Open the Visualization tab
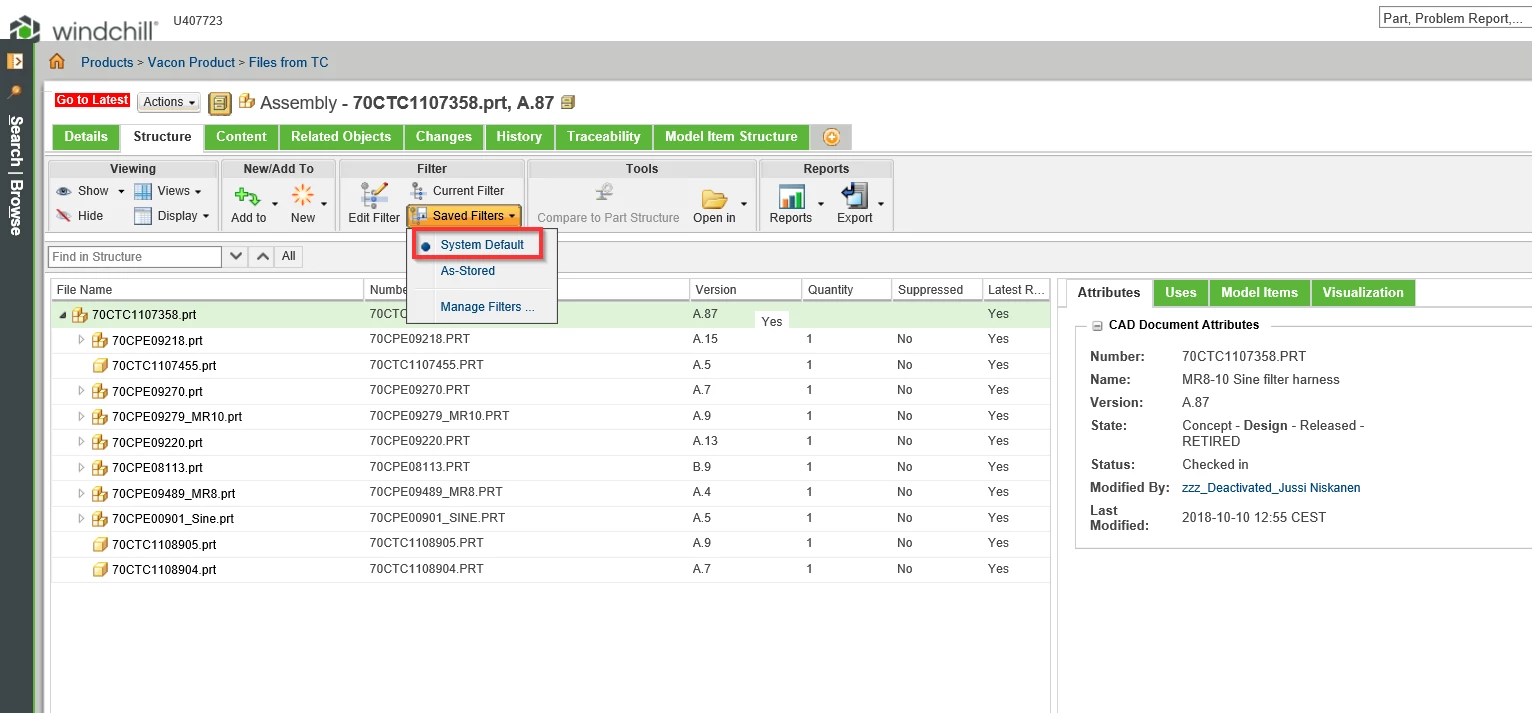Screen dimensions: 1532x713 tap(1363, 293)
